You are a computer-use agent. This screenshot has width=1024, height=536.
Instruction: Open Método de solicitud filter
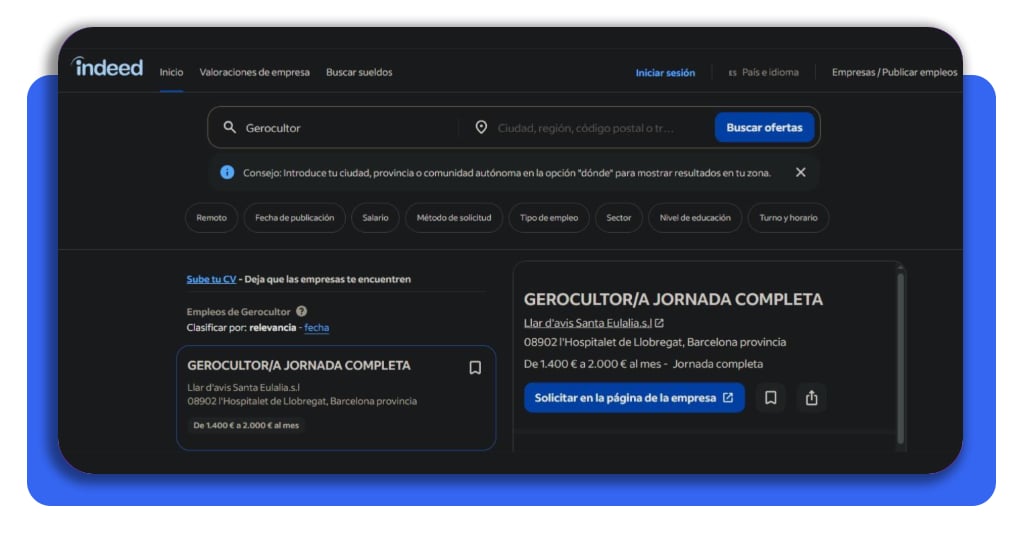click(454, 218)
